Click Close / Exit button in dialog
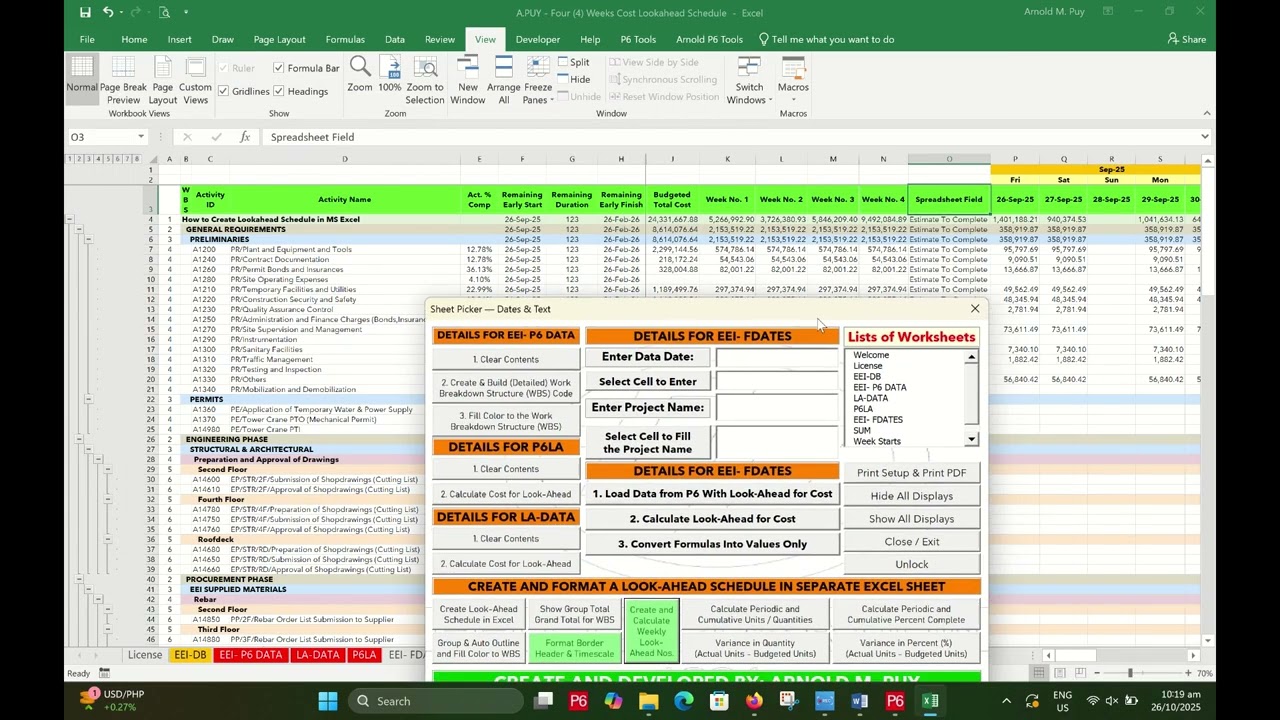 click(x=911, y=542)
